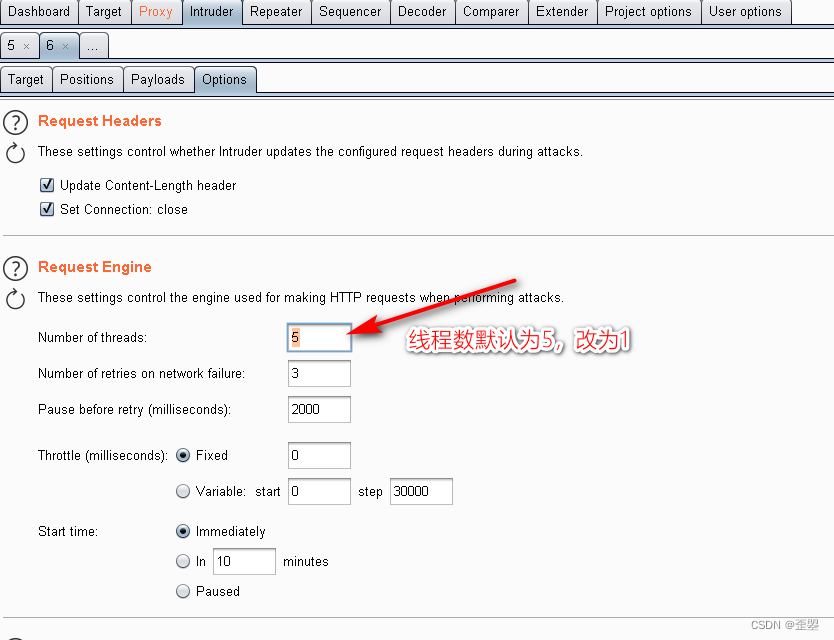834x640 pixels.
Task: Open the Sequencer tab
Action: [350, 12]
